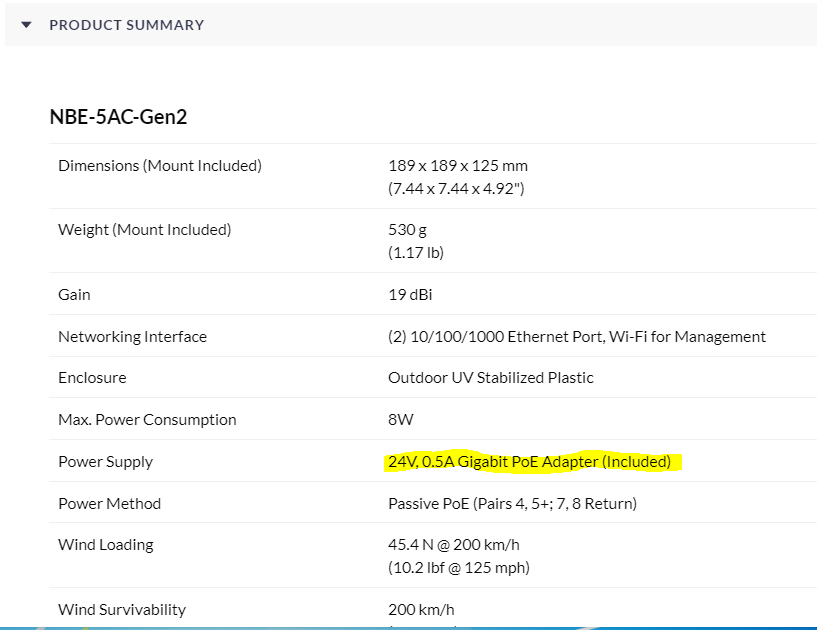Click the Networking Interface label
This screenshot has height=630, width=817.
(x=132, y=337)
